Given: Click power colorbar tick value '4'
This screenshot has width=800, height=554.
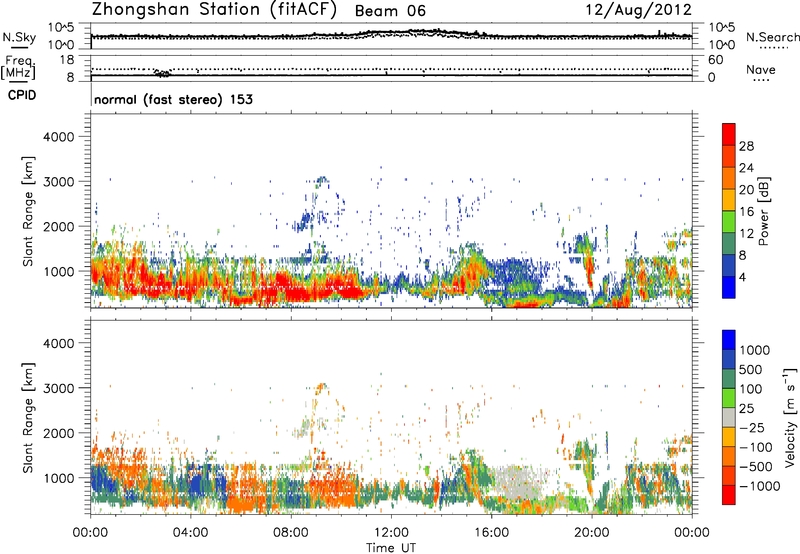Looking at the screenshot, I should coord(742,278).
